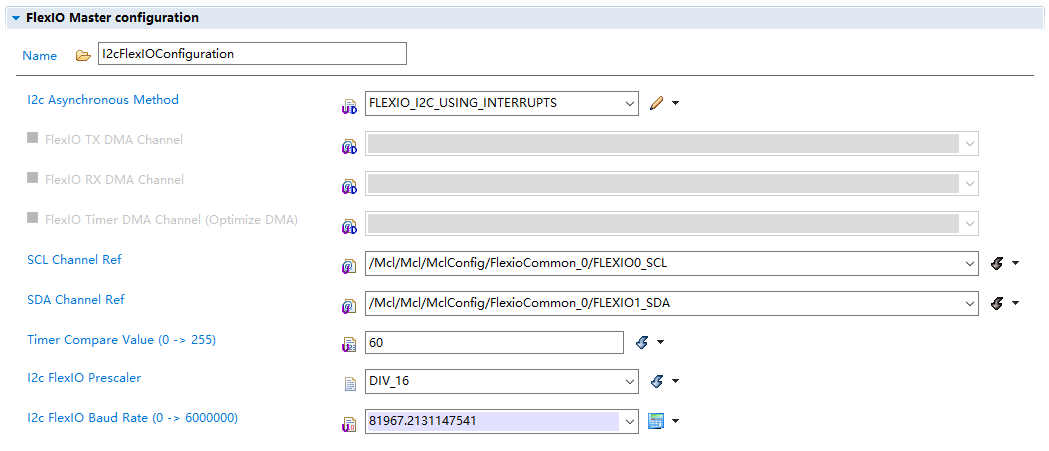Click the folder icon beside Name
The image size is (1049, 451).
tap(83, 56)
